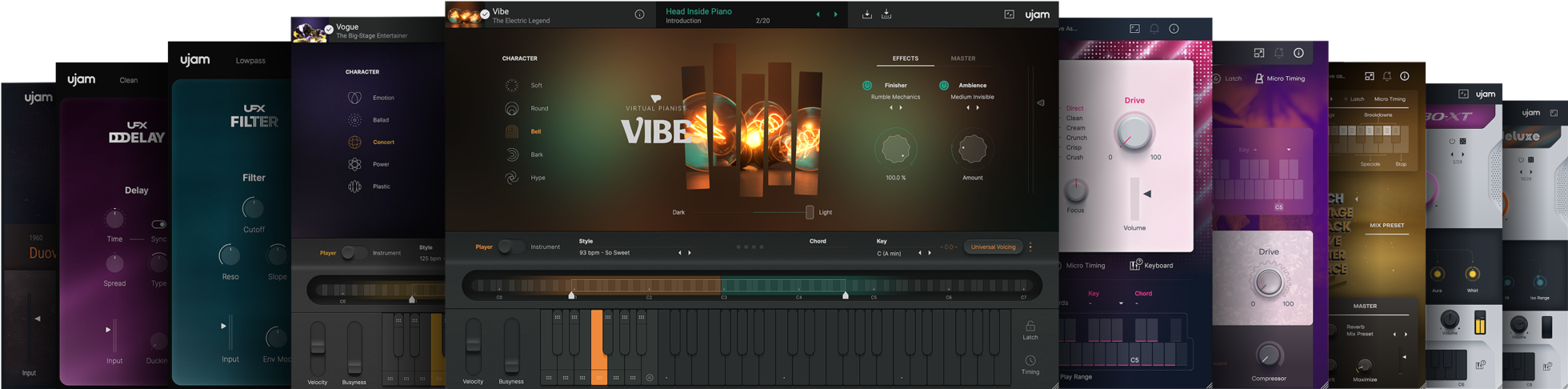Select the Ballad character icon in Vogue
This screenshot has height=389, width=1568.
354,120
